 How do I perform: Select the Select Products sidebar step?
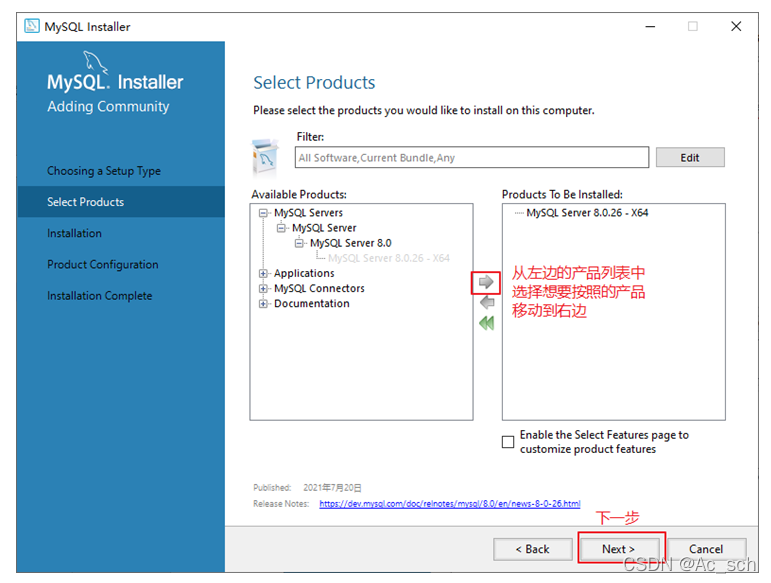click(121, 202)
